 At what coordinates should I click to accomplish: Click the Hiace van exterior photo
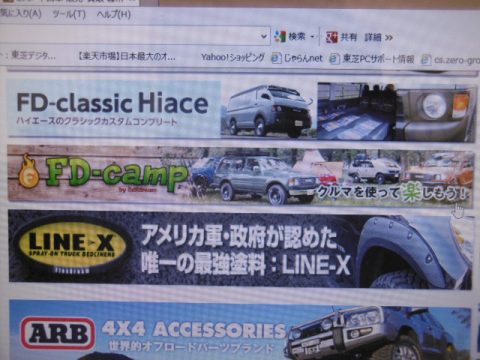click(x=269, y=110)
